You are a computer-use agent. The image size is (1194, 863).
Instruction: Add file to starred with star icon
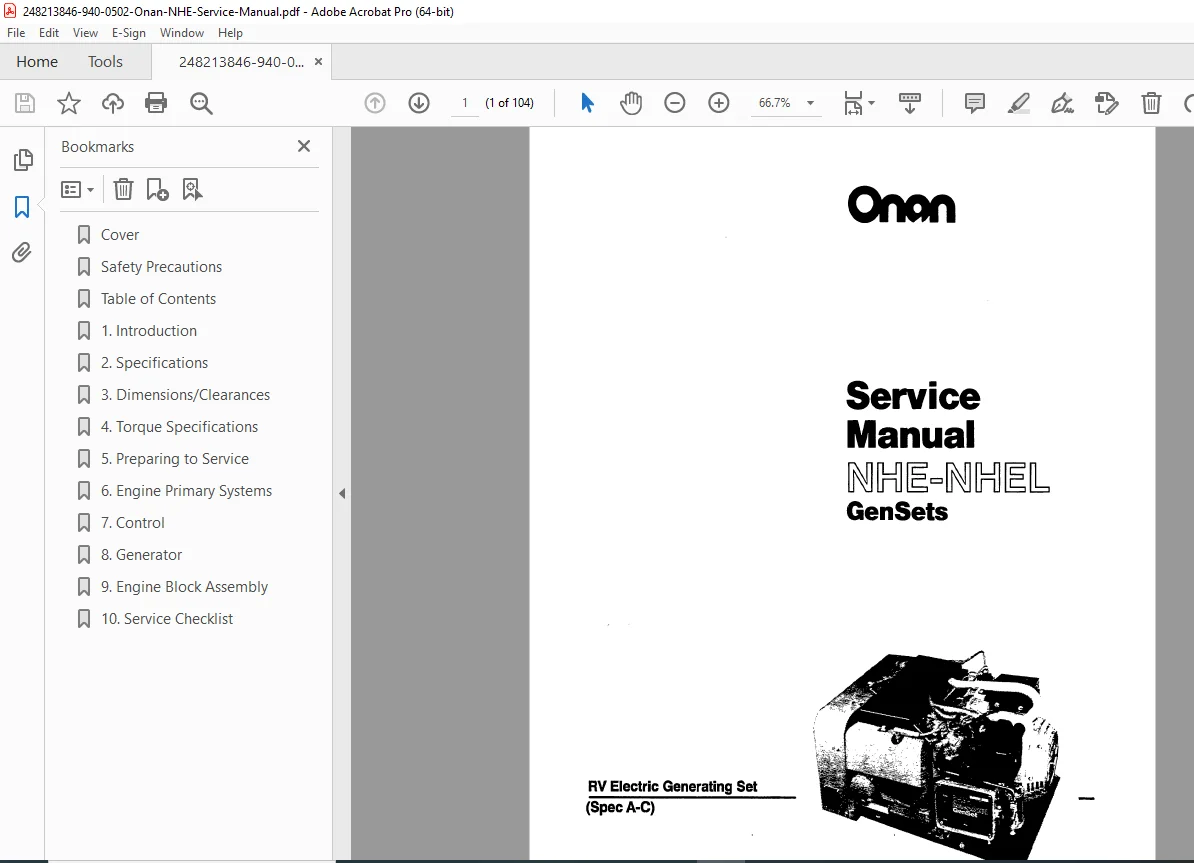click(69, 103)
